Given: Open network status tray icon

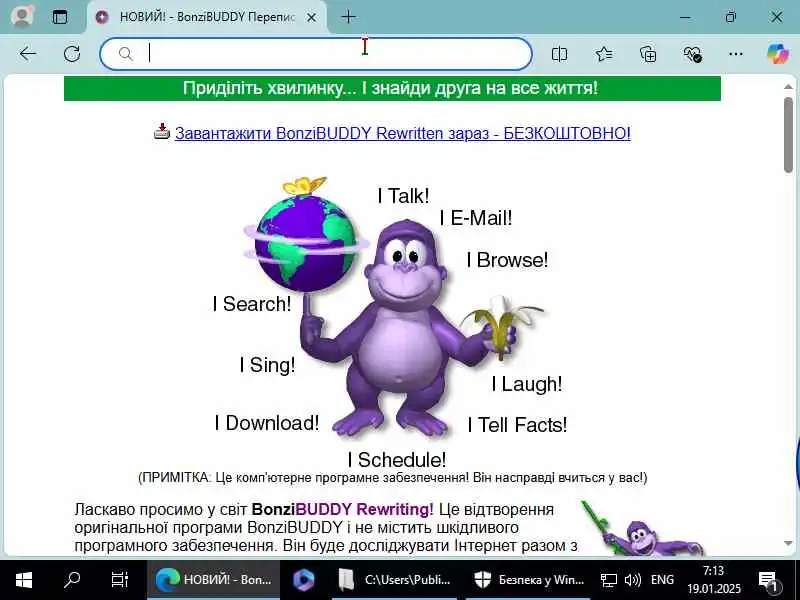Looking at the screenshot, I should [x=608, y=580].
